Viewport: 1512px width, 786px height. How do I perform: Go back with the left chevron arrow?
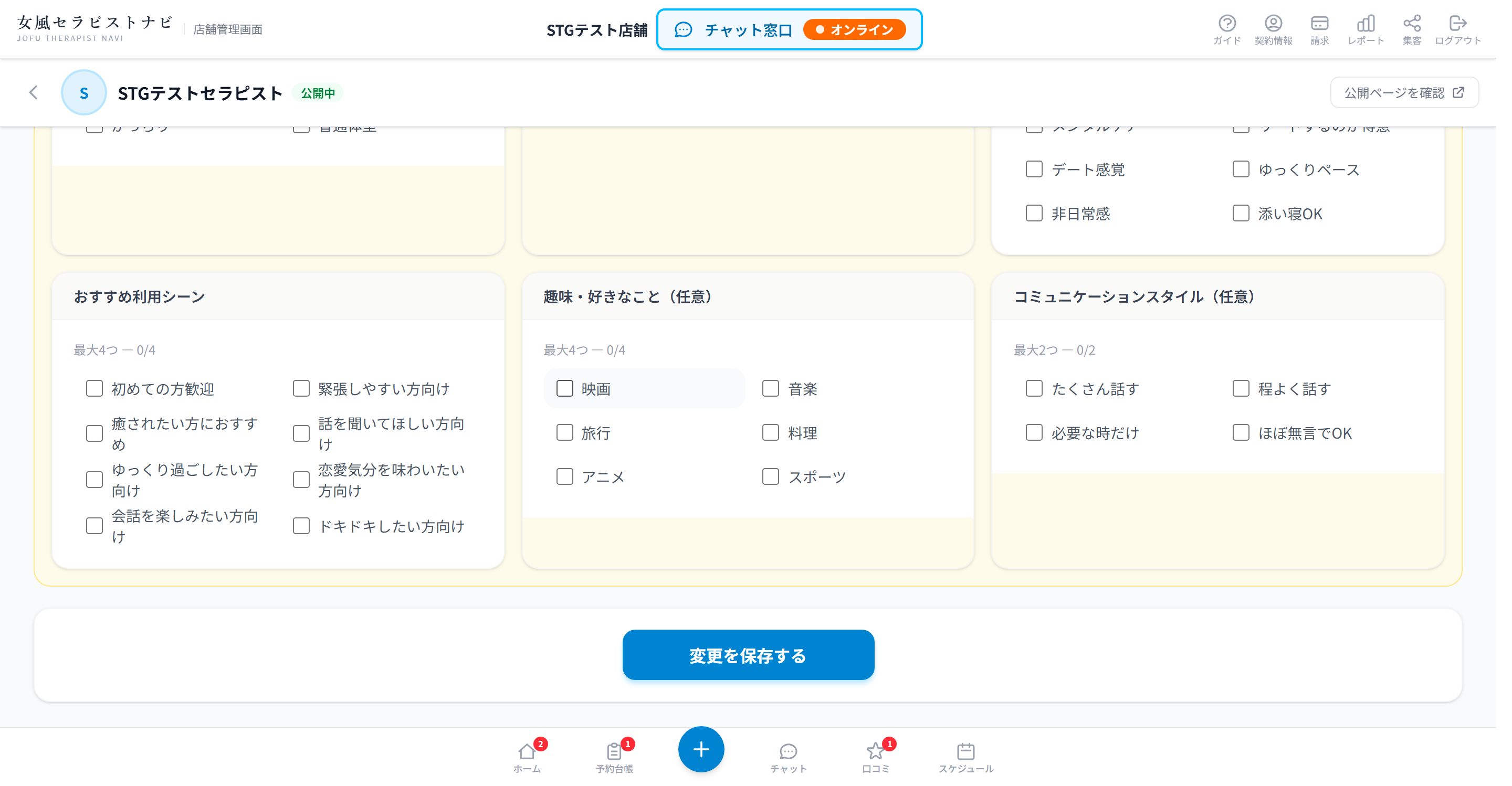(x=34, y=93)
